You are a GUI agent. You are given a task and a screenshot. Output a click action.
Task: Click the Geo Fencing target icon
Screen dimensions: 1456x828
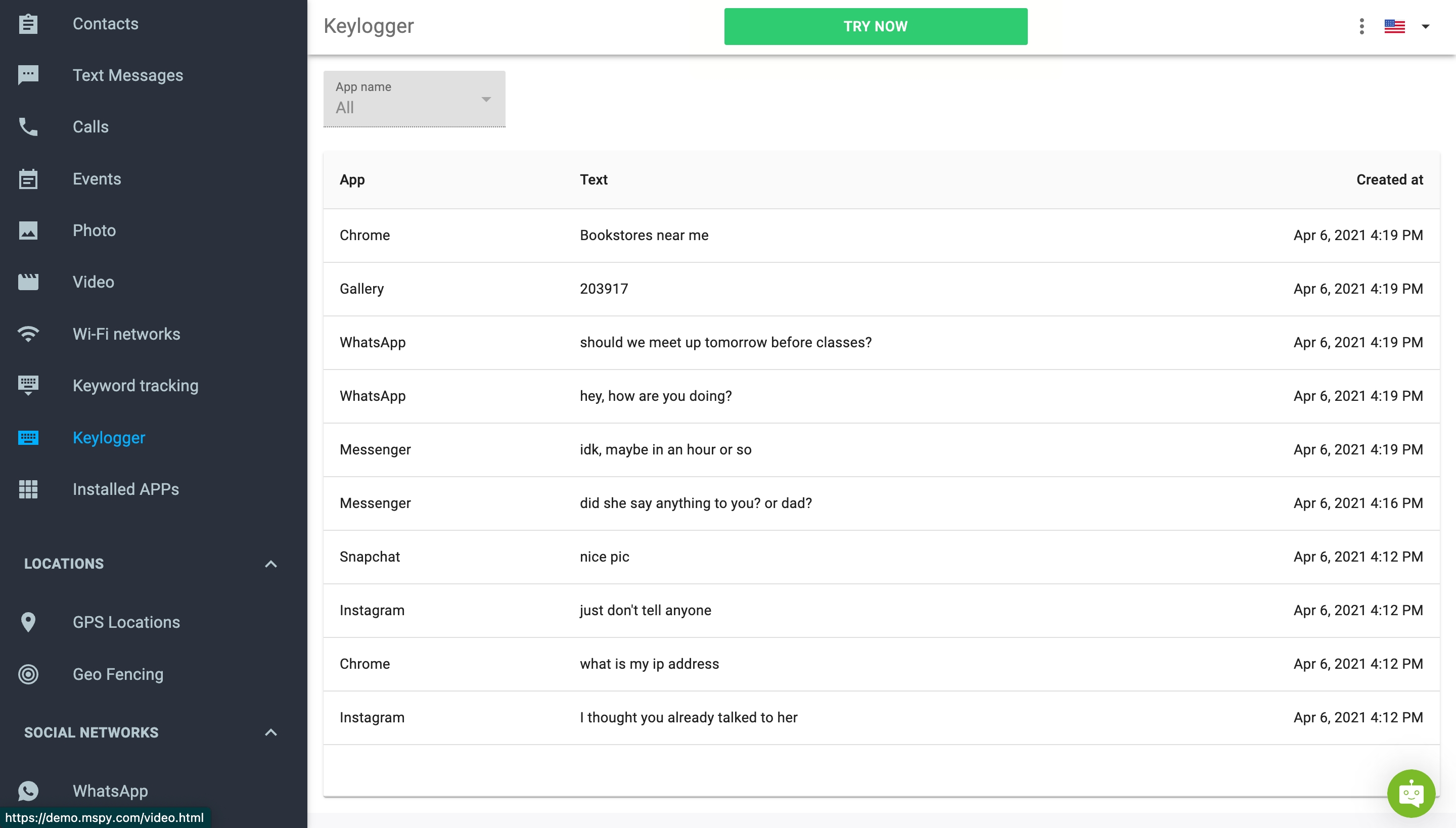28,674
